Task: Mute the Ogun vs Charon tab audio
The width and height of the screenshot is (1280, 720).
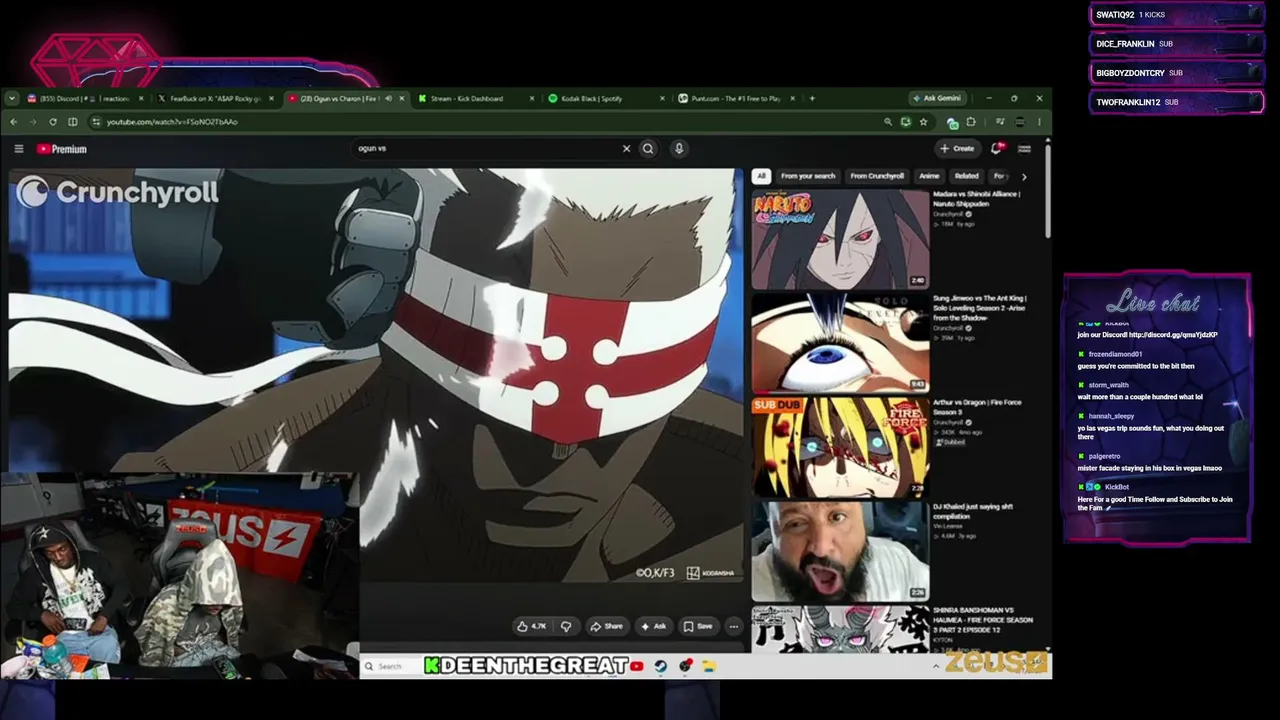Action: (388, 99)
